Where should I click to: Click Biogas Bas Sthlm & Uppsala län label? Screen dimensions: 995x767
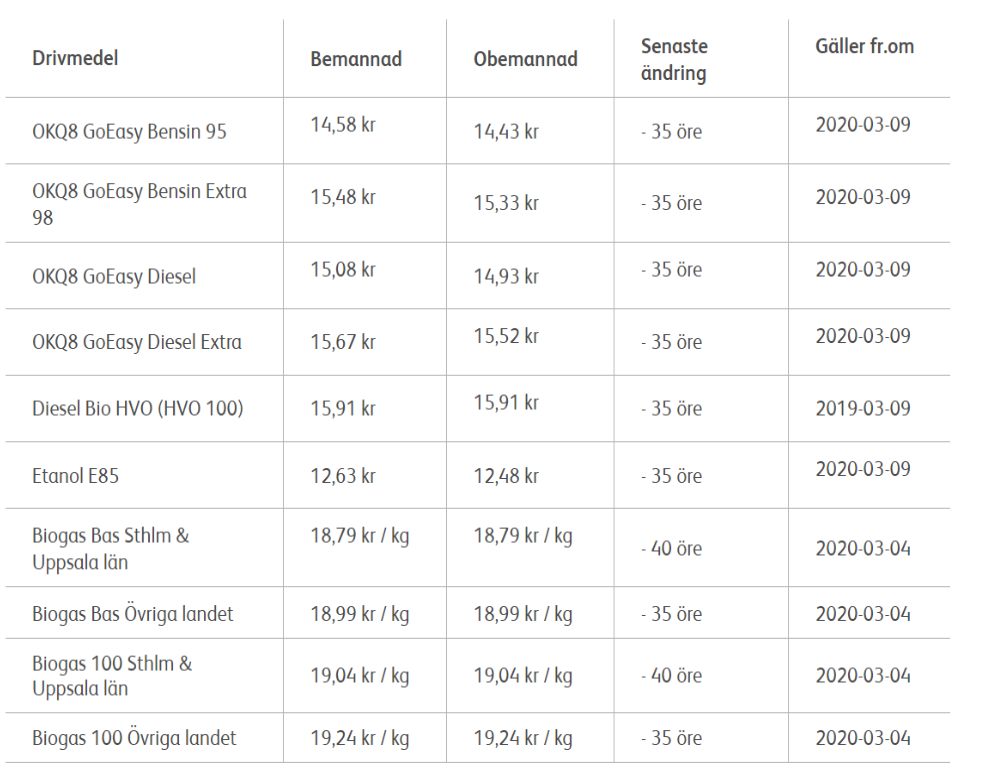click(110, 548)
